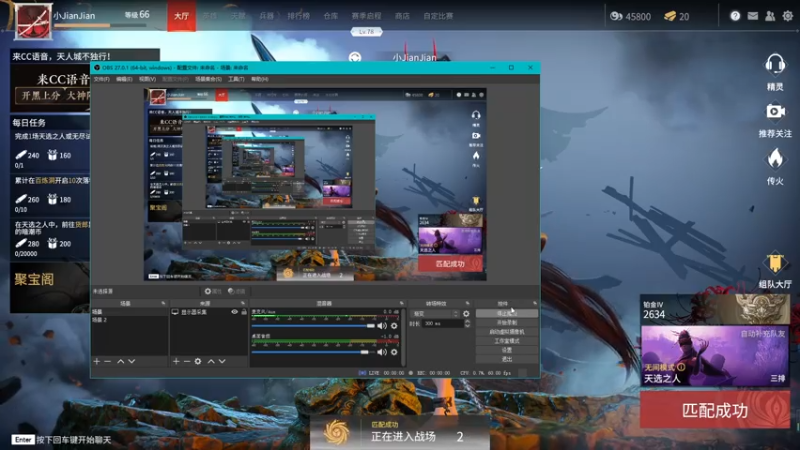Open 组队大厅 team lobby icon
The image size is (800, 450).
pos(775,263)
